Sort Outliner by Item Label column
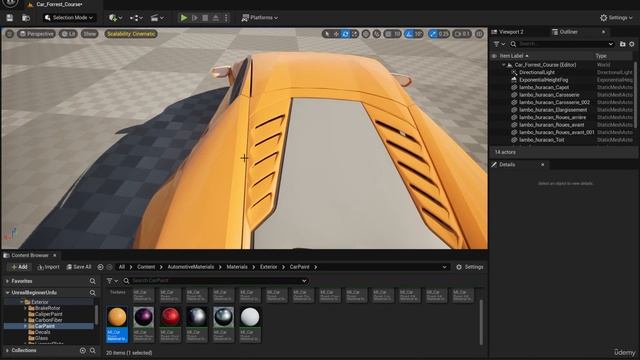Viewport: 640px width, 360px height. tap(514, 56)
